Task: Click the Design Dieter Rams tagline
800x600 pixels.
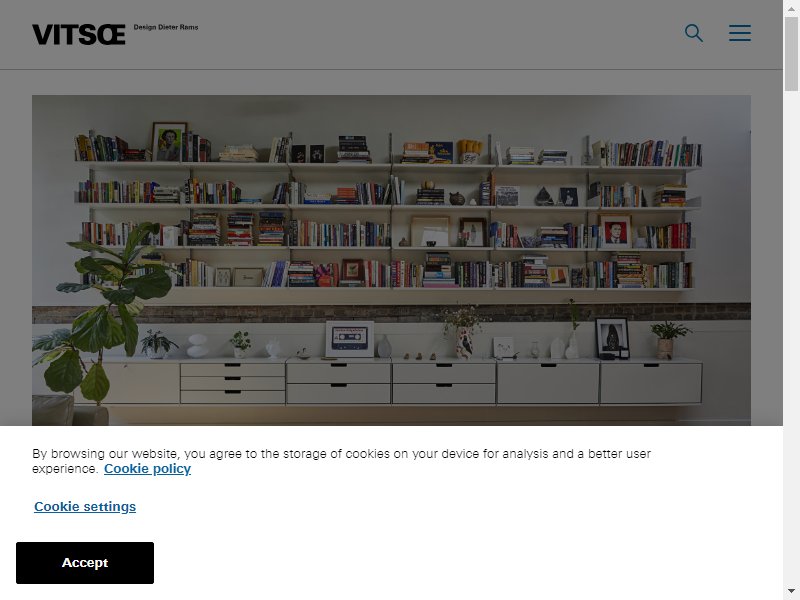Action: point(166,27)
